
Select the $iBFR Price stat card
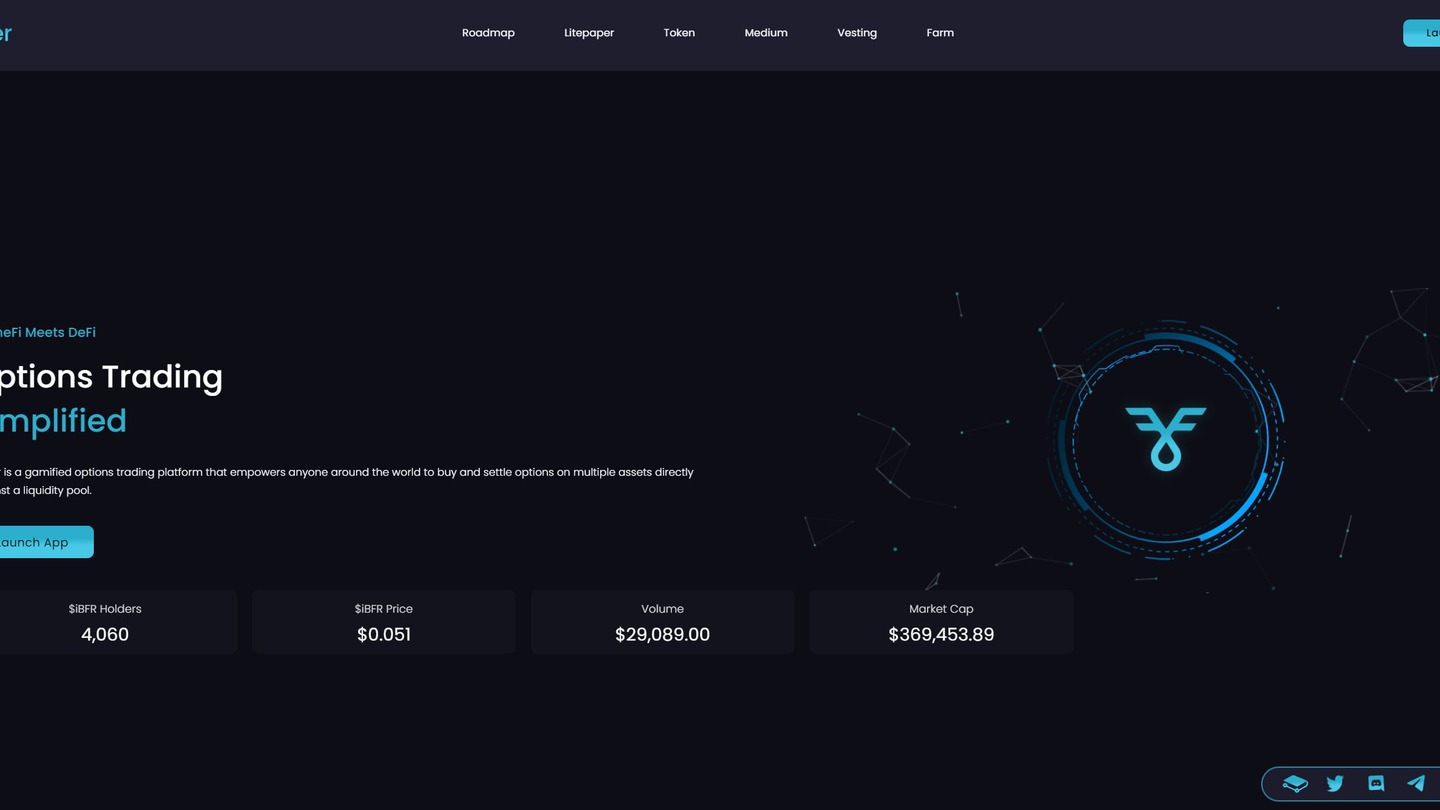[384, 622]
